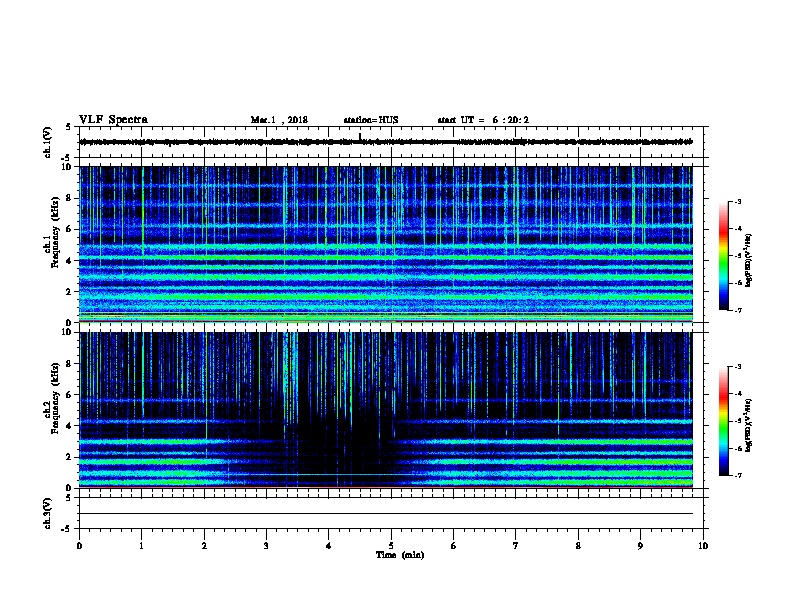Click the ch.1 frequency tick label "10"

pos(68,167)
